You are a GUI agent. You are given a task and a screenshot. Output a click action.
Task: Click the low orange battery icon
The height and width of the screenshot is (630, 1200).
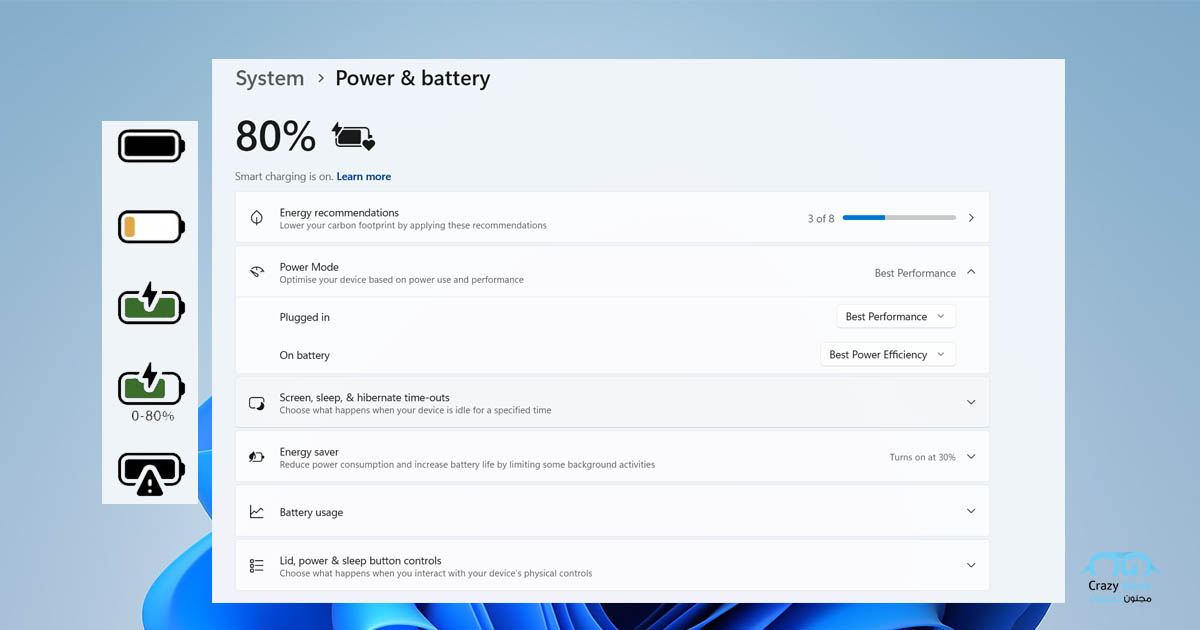click(x=151, y=227)
